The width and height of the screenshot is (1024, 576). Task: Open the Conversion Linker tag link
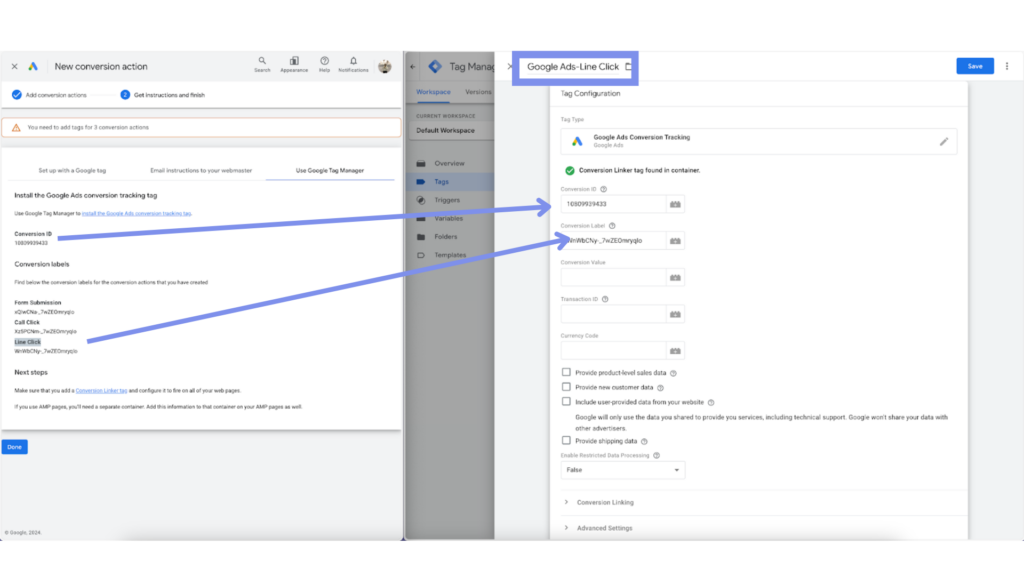(x=101, y=391)
